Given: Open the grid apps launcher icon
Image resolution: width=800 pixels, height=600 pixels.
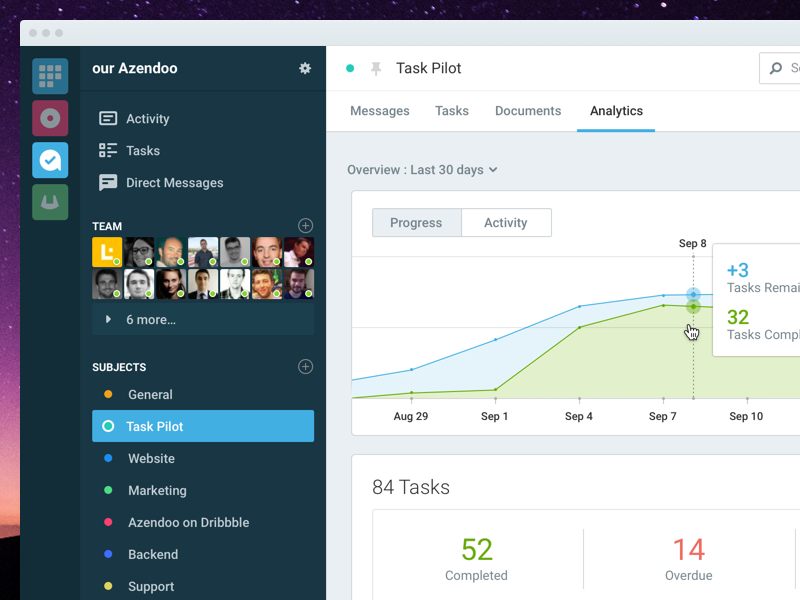Looking at the screenshot, I should tap(50, 76).
